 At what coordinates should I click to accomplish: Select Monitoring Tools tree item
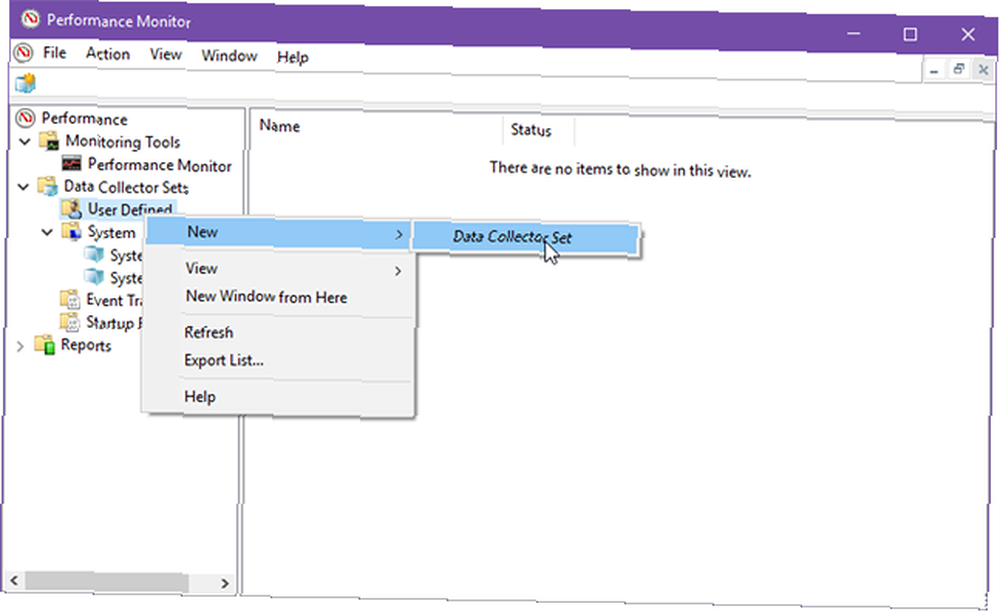(122, 142)
